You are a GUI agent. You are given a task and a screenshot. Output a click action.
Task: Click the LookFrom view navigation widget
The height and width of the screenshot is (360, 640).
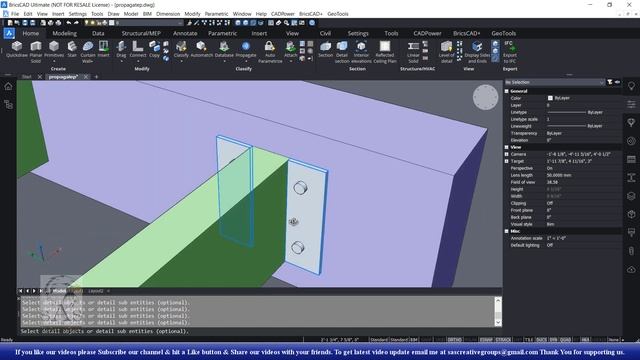[x=485, y=97]
